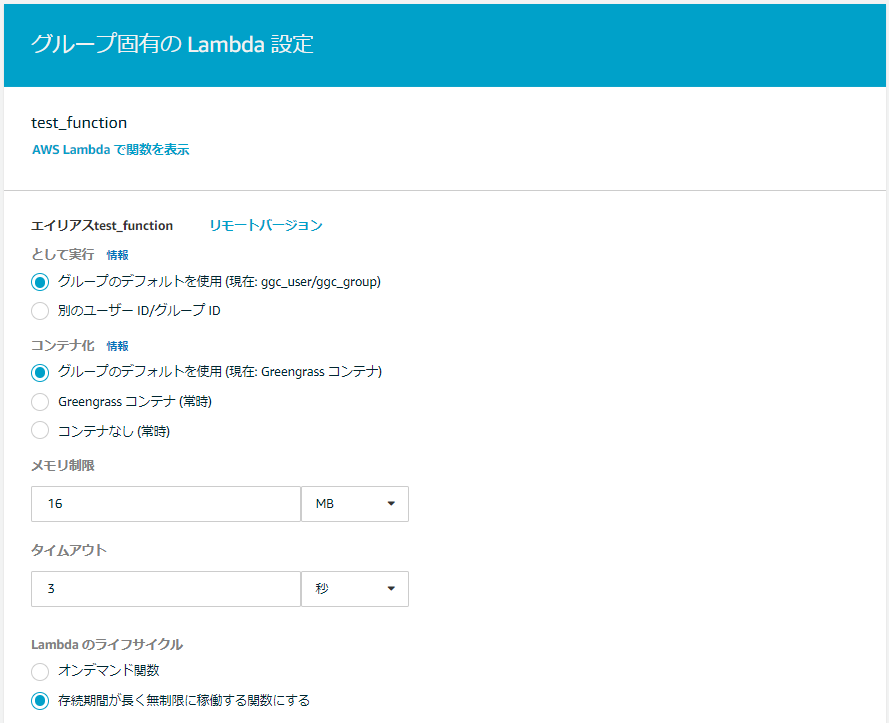Click the test_function name text in the header section

pyautogui.click(x=79, y=123)
